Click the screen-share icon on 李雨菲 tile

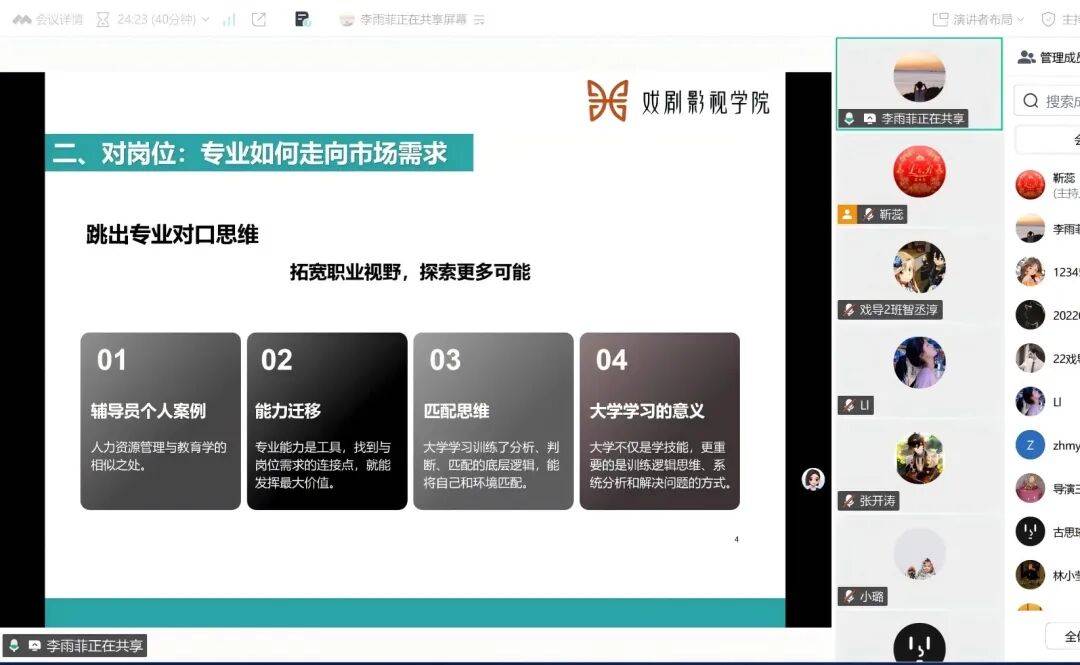870,119
